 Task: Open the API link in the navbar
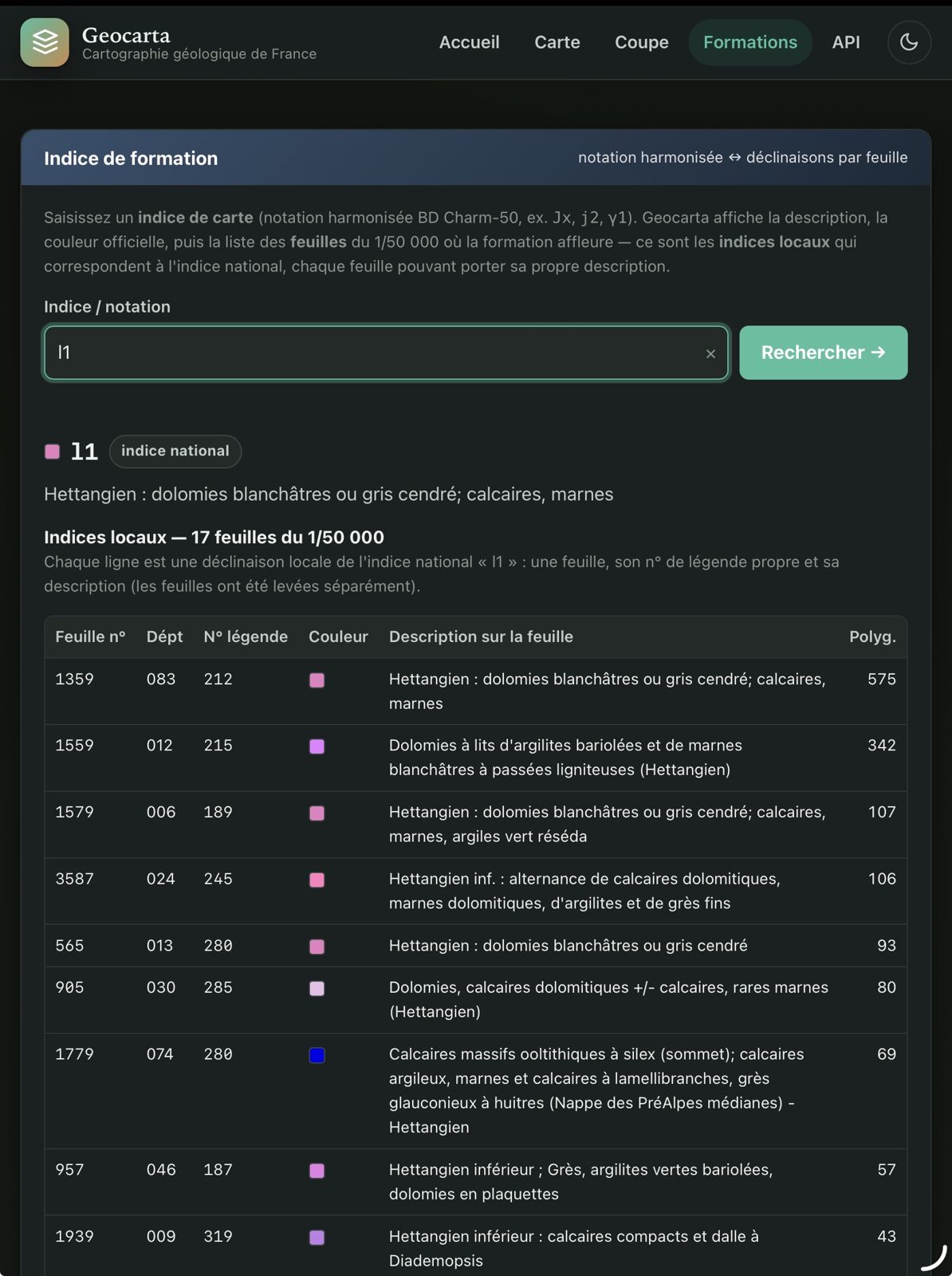coord(846,42)
